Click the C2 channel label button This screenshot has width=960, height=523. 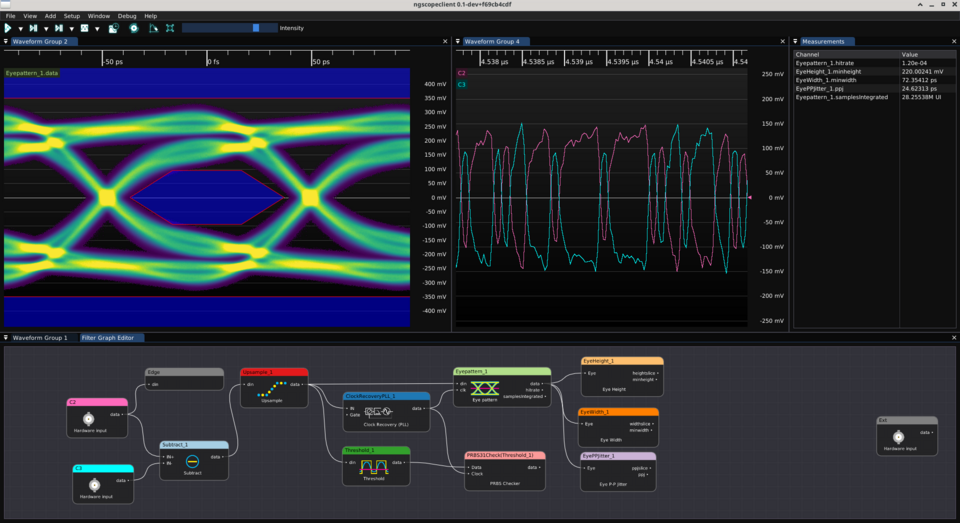click(x=462, y=73)
